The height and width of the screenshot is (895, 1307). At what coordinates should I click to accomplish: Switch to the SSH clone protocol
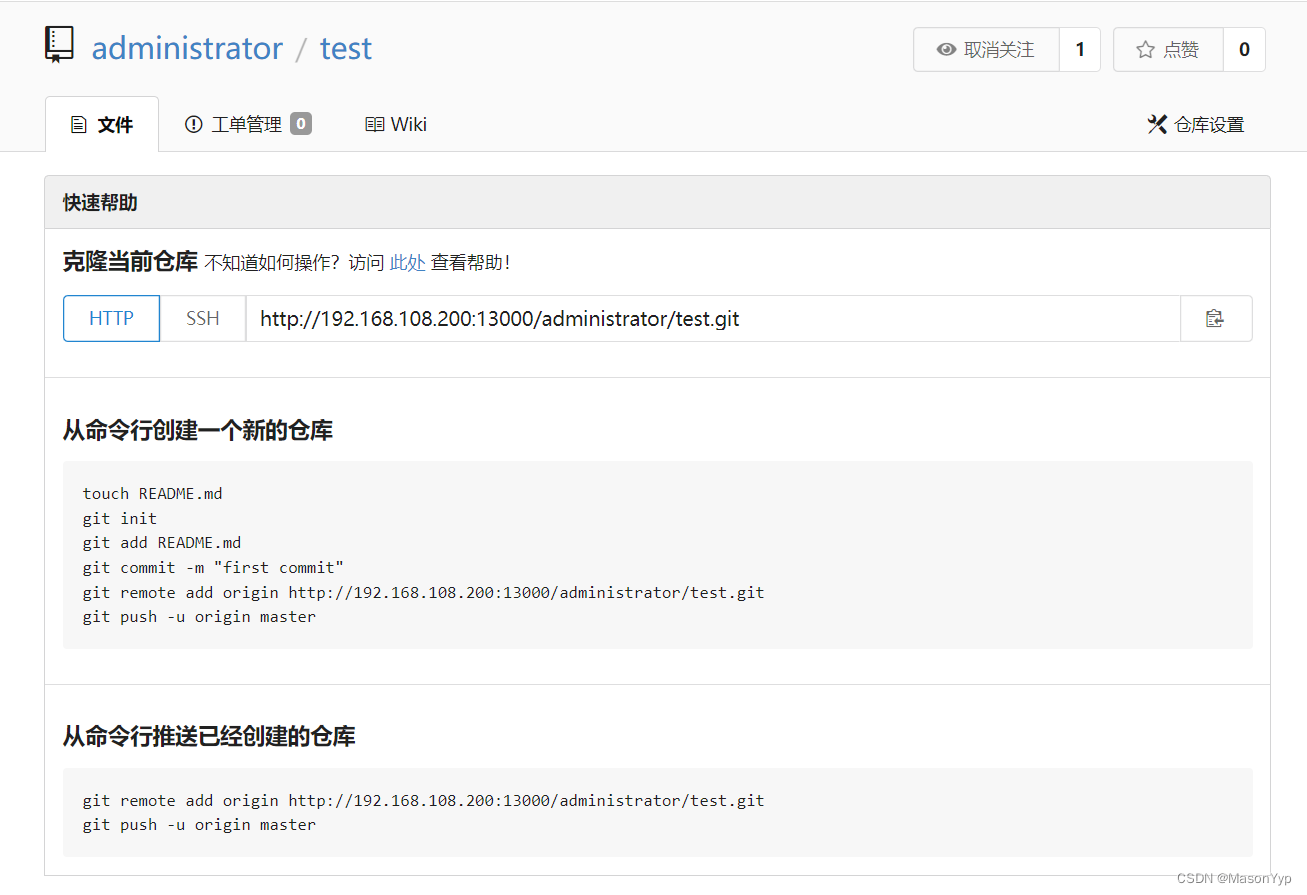click(x=202, y=318)
